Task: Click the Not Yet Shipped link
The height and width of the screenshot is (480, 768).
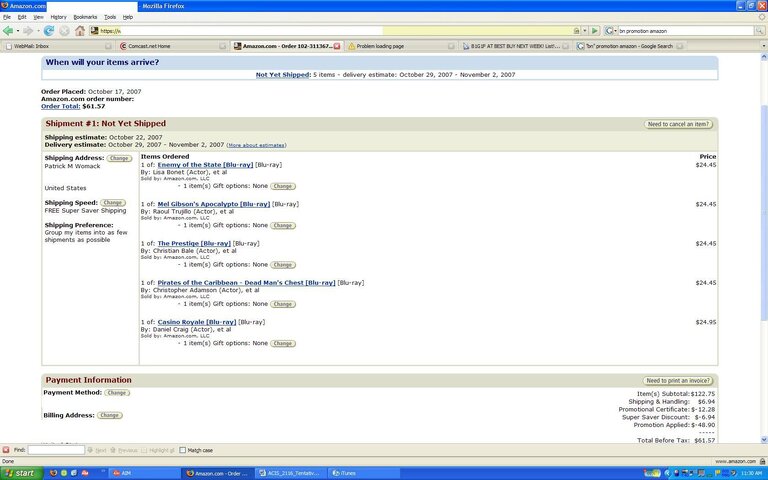Action: pyautogui.click(x=282, y=75)
